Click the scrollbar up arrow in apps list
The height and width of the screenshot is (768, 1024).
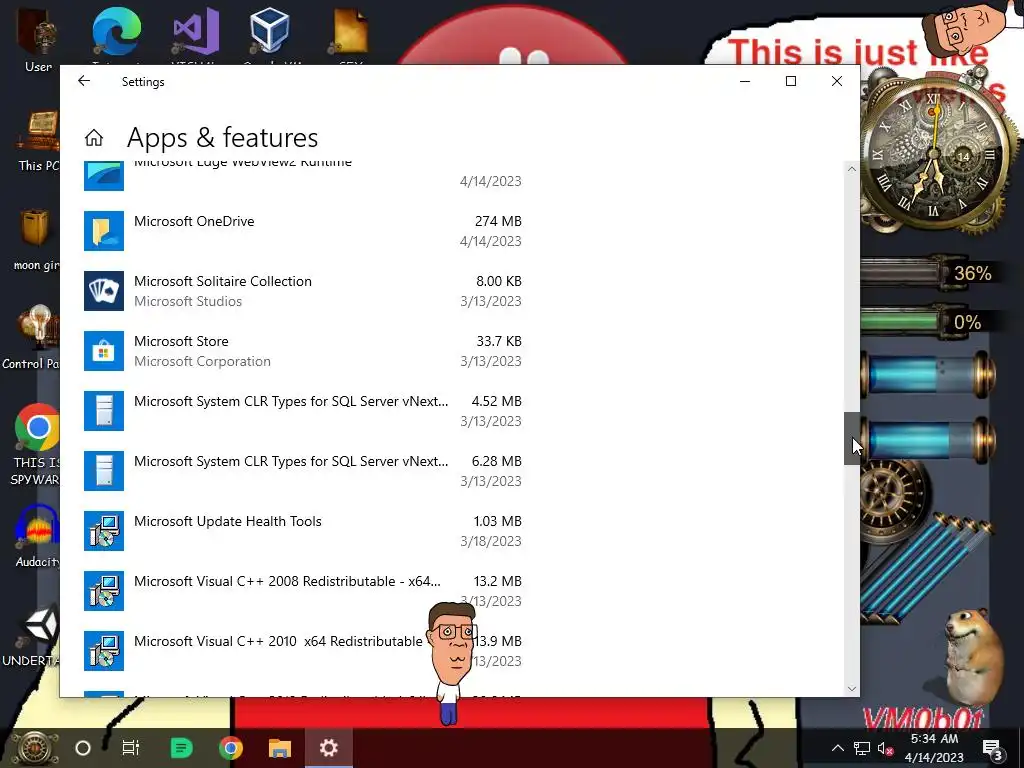[852, 169]
